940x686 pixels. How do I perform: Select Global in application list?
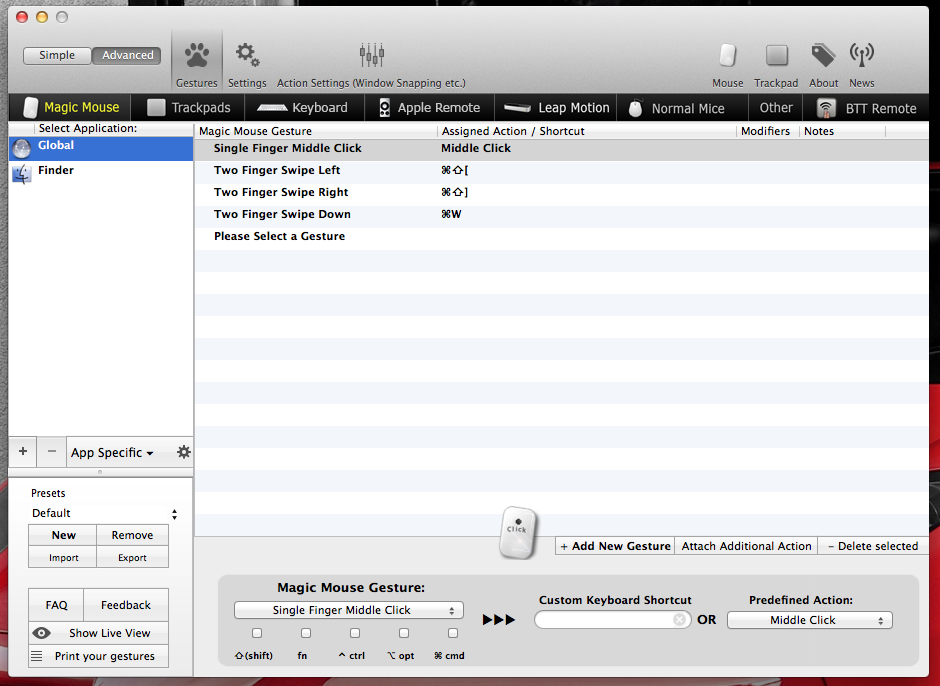point(101,148)
